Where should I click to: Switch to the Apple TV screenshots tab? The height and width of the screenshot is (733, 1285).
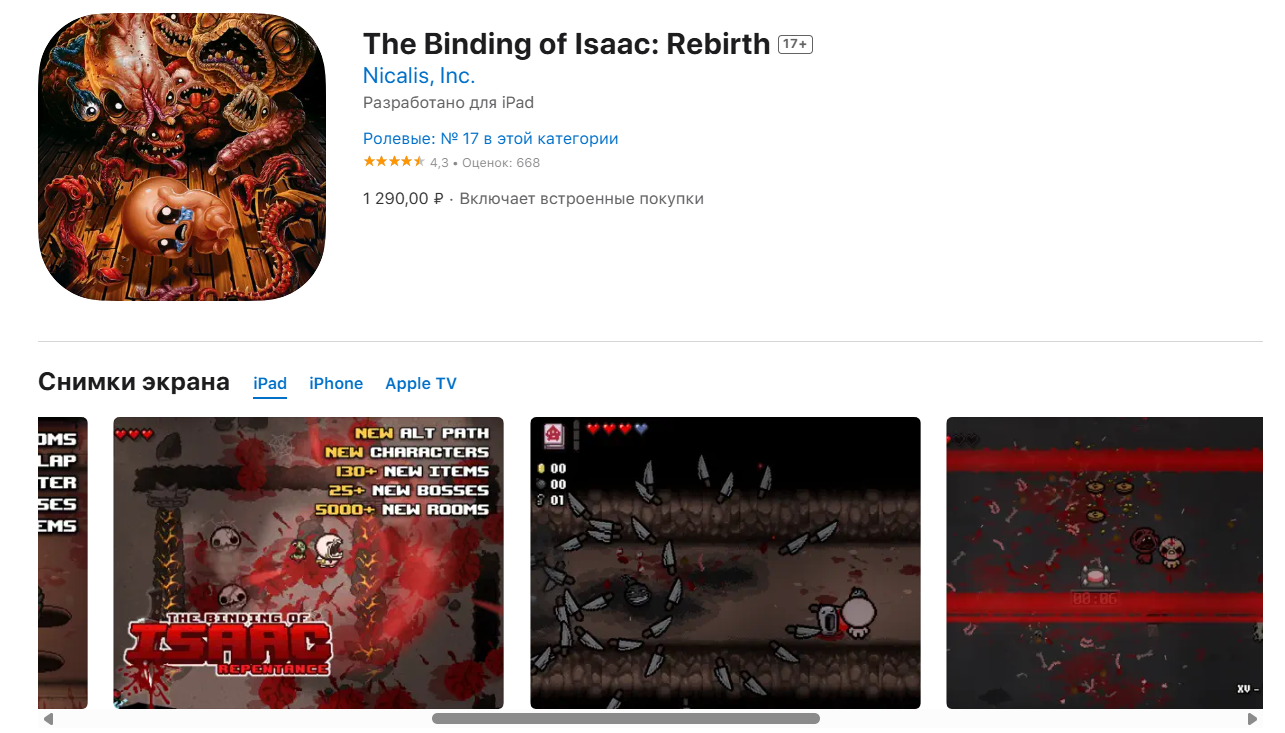point(421,384)
